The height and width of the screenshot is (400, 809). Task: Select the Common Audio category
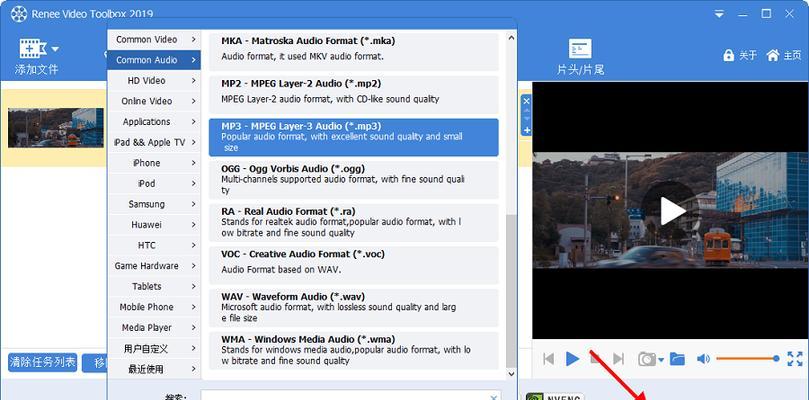(x=154, y=60)
